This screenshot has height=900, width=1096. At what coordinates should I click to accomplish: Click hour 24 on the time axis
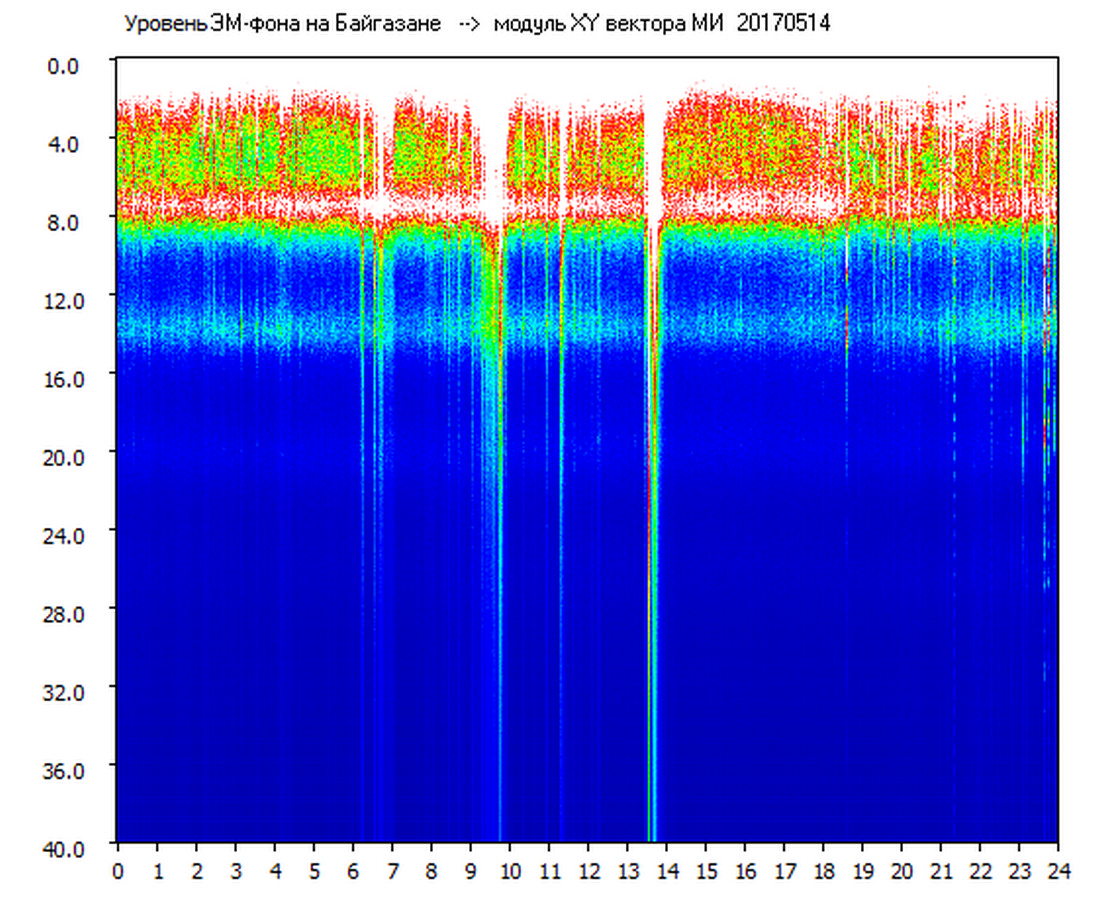pos(1058,871)
